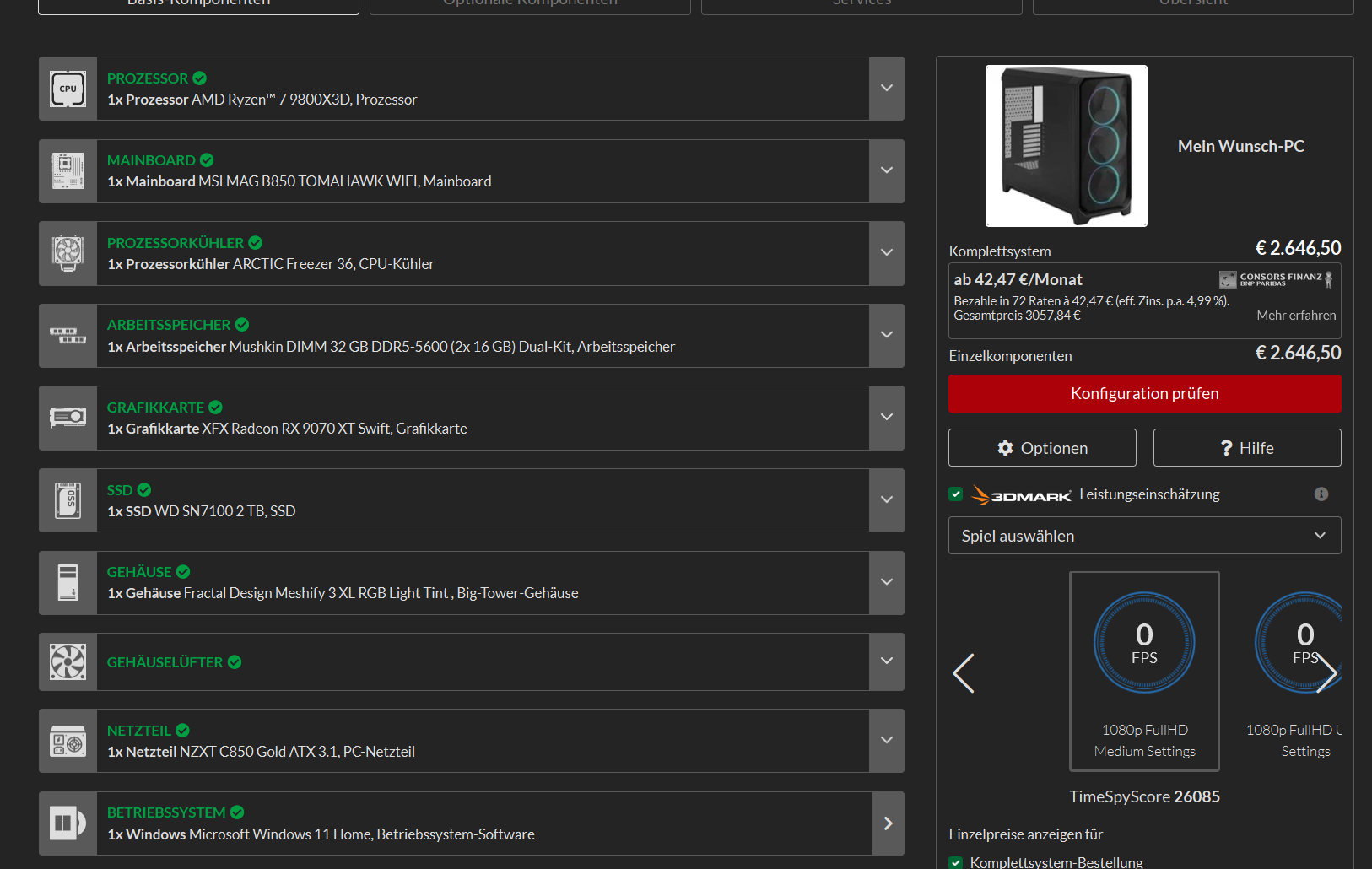Expand the Gehäuselüfter row chevron

pos(887,662)
